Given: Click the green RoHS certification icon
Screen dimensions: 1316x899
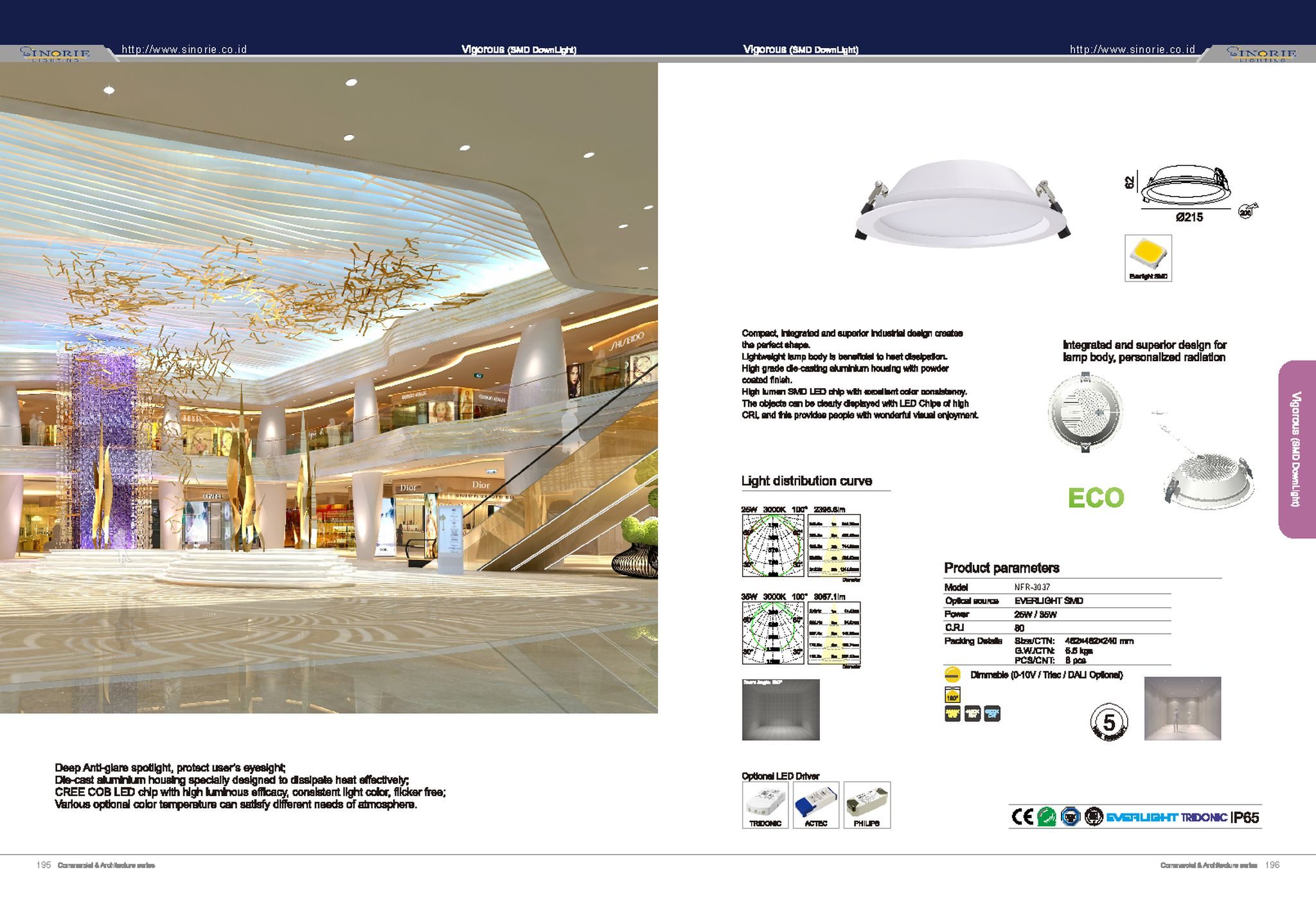Looking at the screenshot, I should click(x=1047, y=817).
